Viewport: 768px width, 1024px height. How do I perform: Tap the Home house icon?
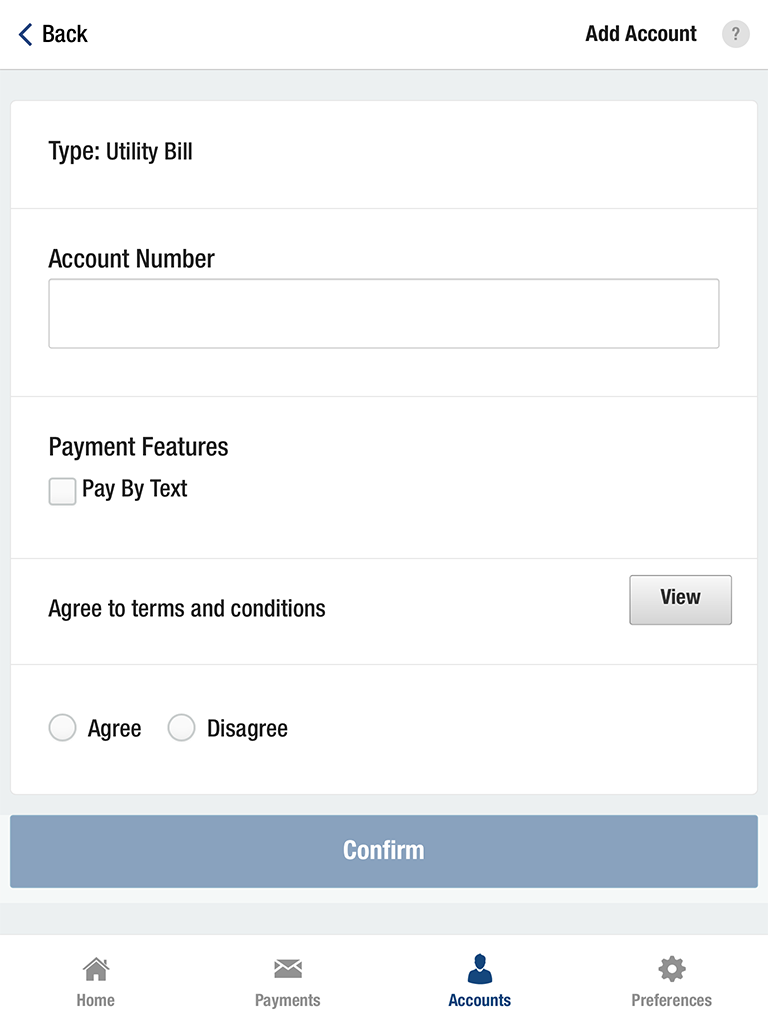pyautogui.click(x=95, y=969)
